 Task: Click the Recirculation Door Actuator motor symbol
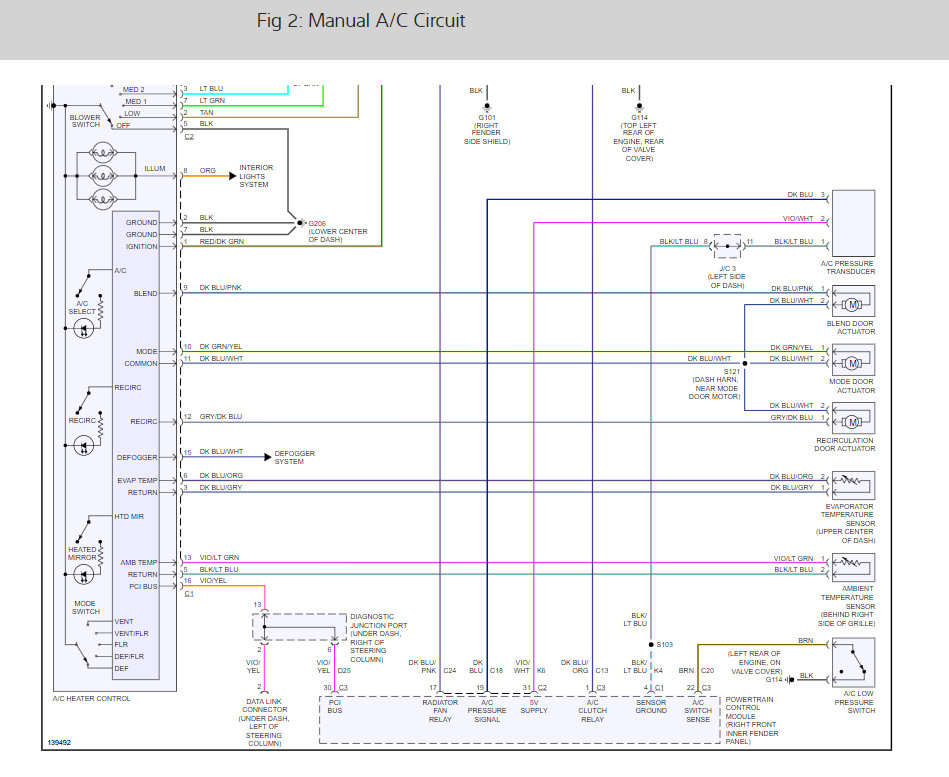(853, 422)
